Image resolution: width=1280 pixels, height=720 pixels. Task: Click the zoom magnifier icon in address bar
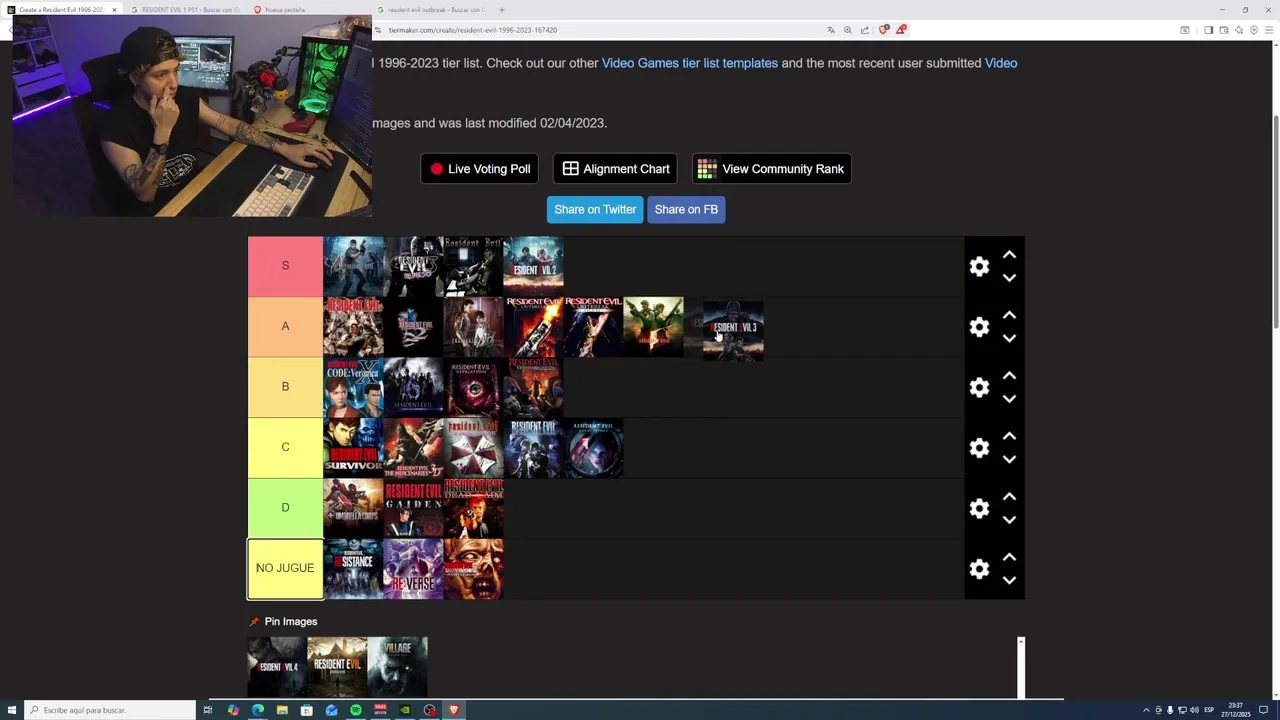(x=848, y=30)
